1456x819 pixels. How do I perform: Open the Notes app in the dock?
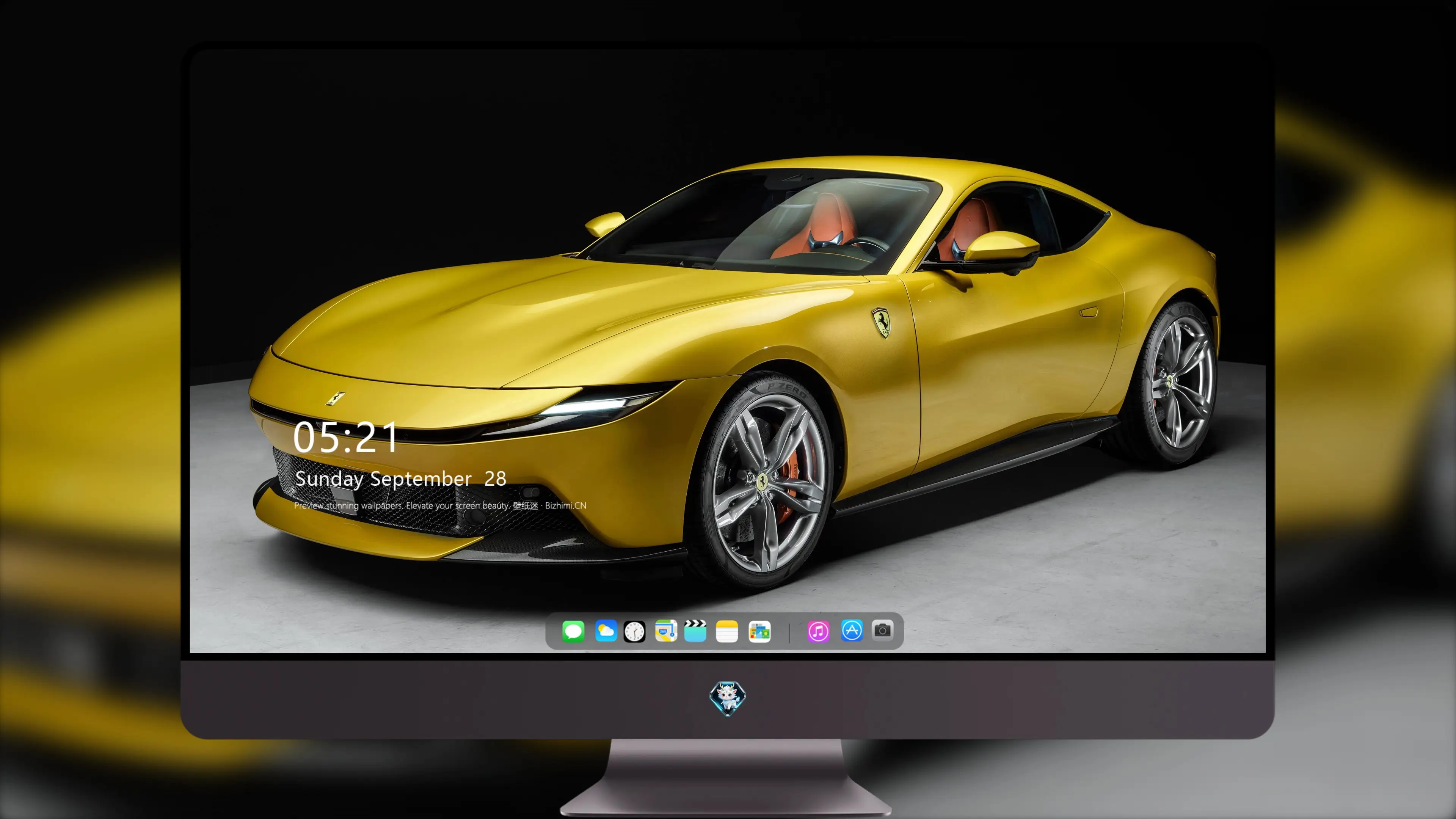click(727, 631)
